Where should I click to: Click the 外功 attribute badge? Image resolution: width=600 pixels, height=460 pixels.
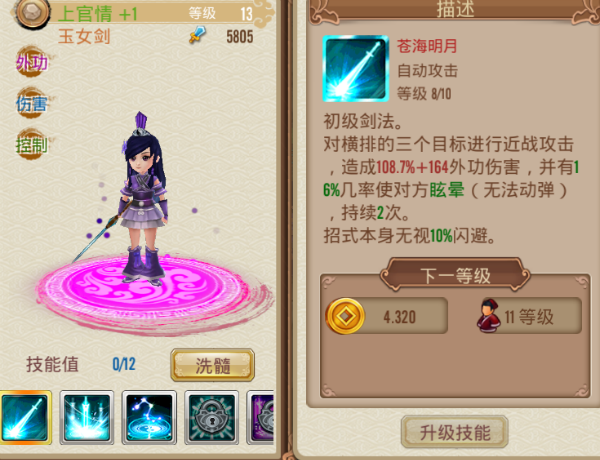coord(31,62)
